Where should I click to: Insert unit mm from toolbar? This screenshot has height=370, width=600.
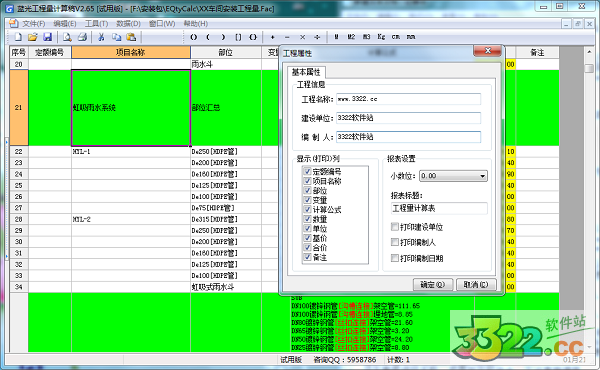pyautogui.click(x=411, y=37)
